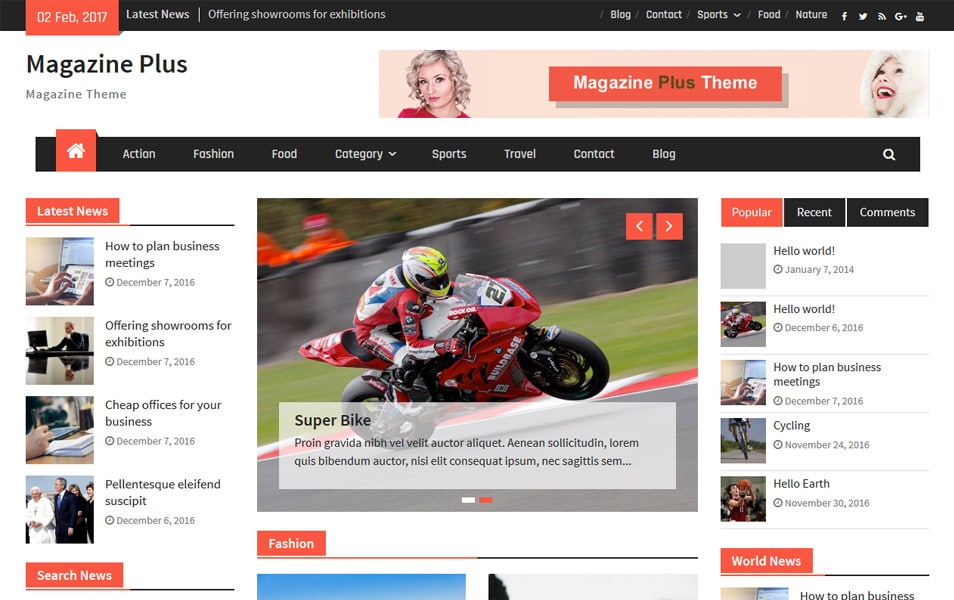Viewport: 954px width, 600px height.
Task: Open article Pellentesque eleifend suscipit
Action: [x=162, y=492]
